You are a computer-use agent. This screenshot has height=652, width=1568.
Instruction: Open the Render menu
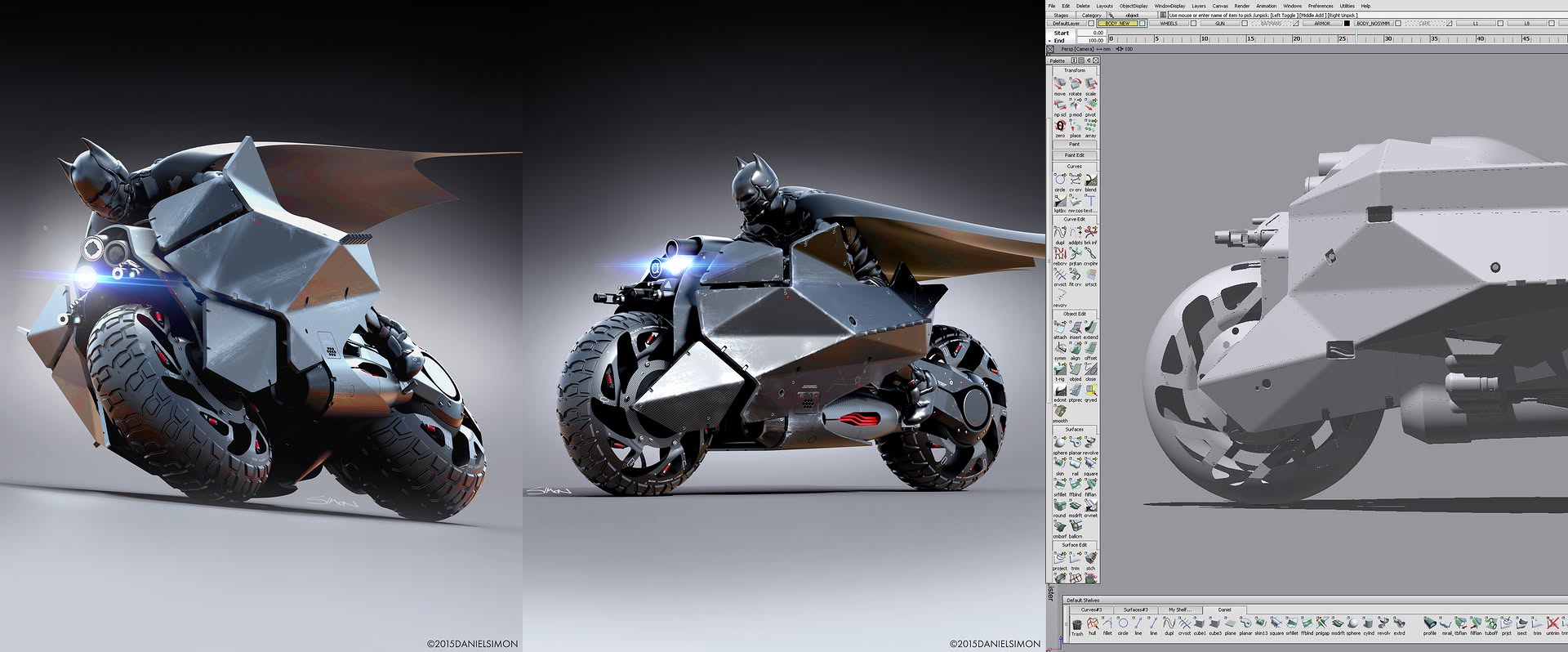(x=1241, y=6)
